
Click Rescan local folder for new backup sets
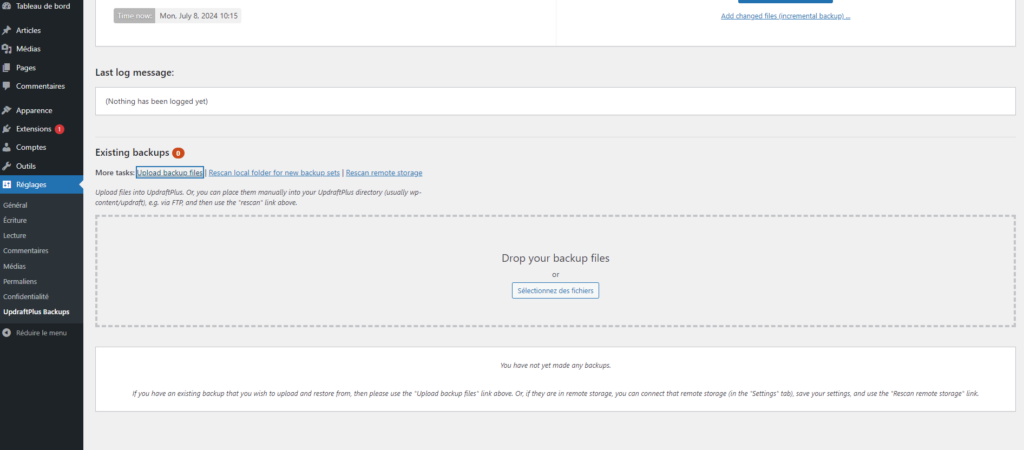pos(274,173)
